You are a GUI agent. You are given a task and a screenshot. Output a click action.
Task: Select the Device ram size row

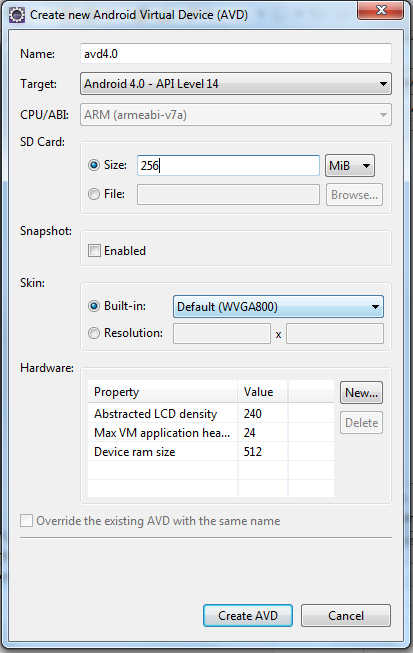point(211,452)
